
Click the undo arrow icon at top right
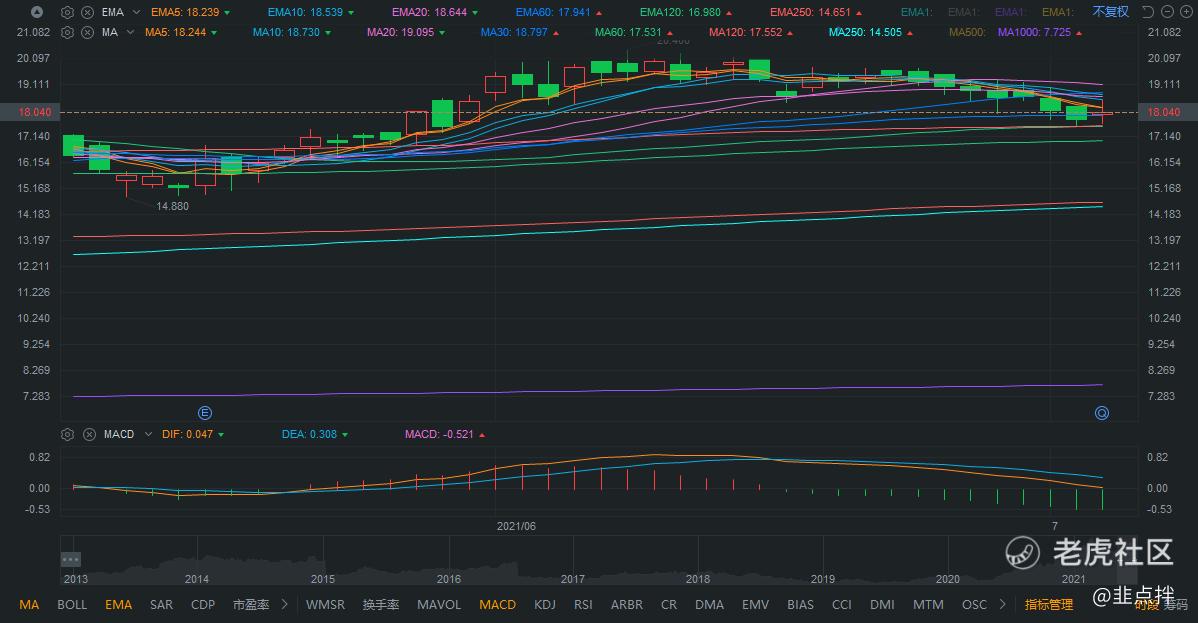click(x=1148, y=11)
